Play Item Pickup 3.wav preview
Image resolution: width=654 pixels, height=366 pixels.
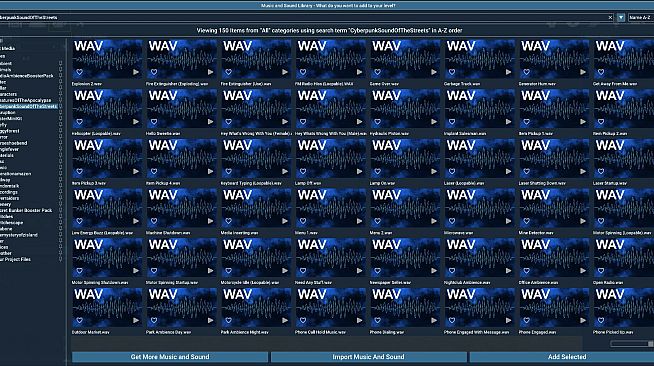(136, 171)
